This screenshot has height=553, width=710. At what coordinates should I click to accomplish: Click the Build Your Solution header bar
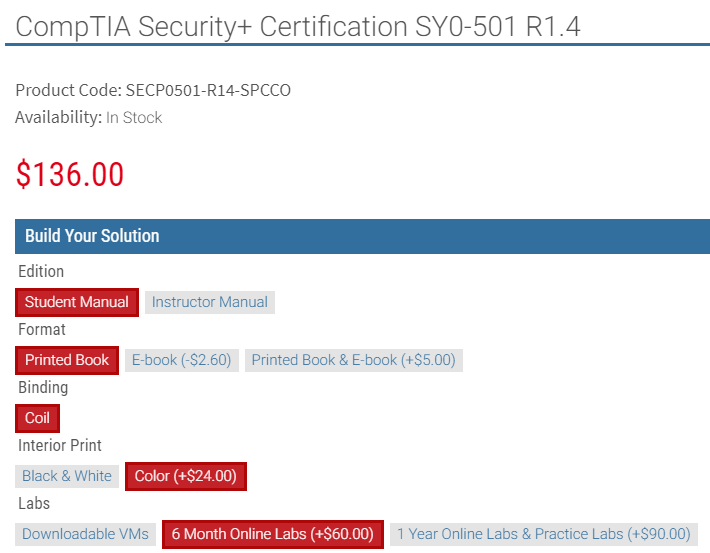pos(362,236)
